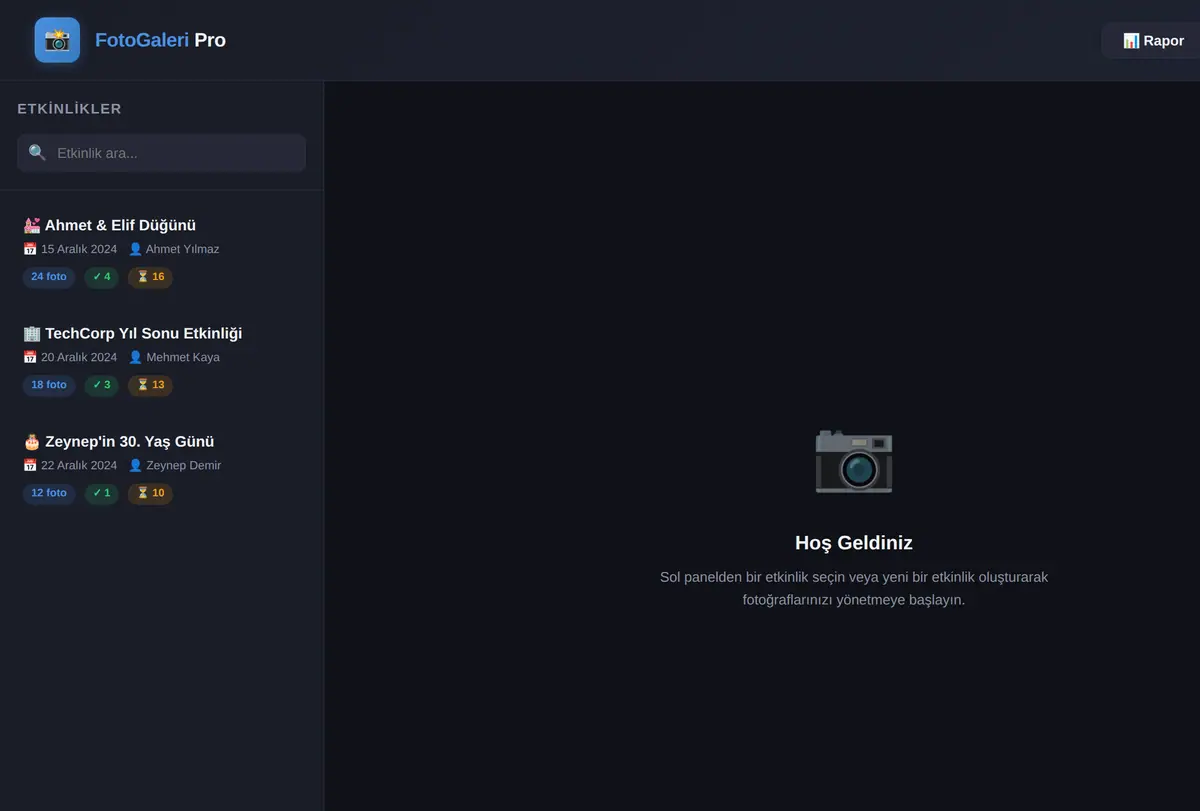
Task: Click the Hoş Geldiniz welcome heading
Action: (x=854, y=543)
